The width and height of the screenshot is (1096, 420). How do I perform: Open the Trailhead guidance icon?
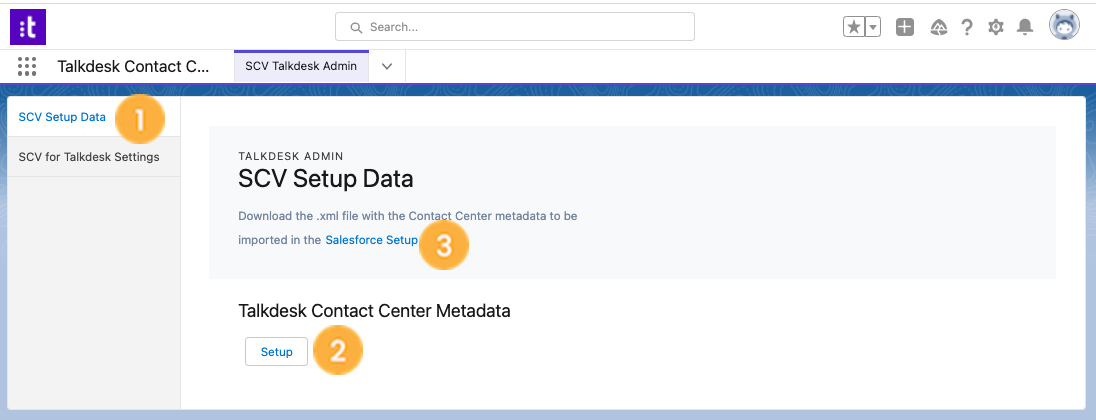pos(939,27)
